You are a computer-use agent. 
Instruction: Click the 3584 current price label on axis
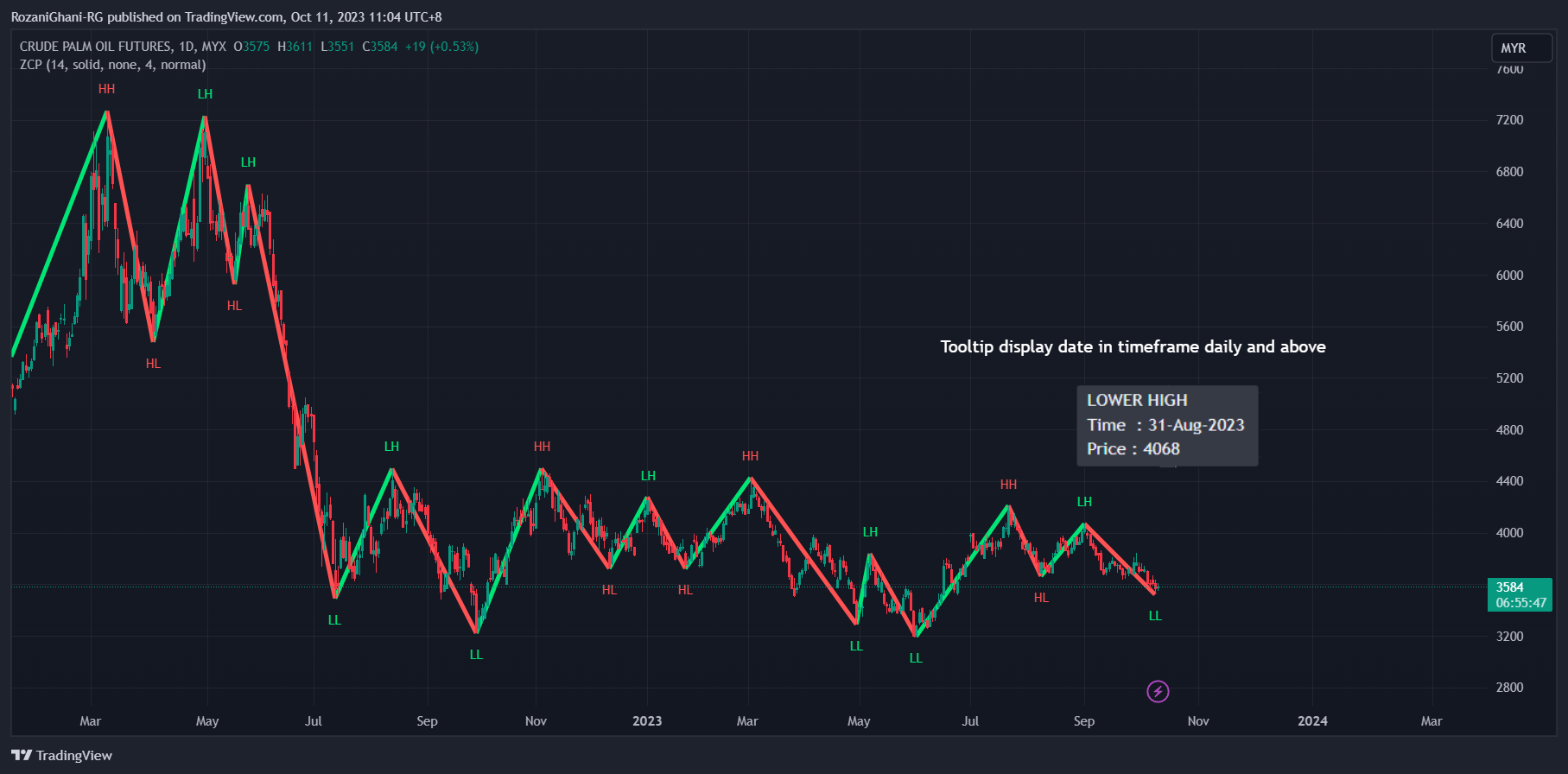1510,587
